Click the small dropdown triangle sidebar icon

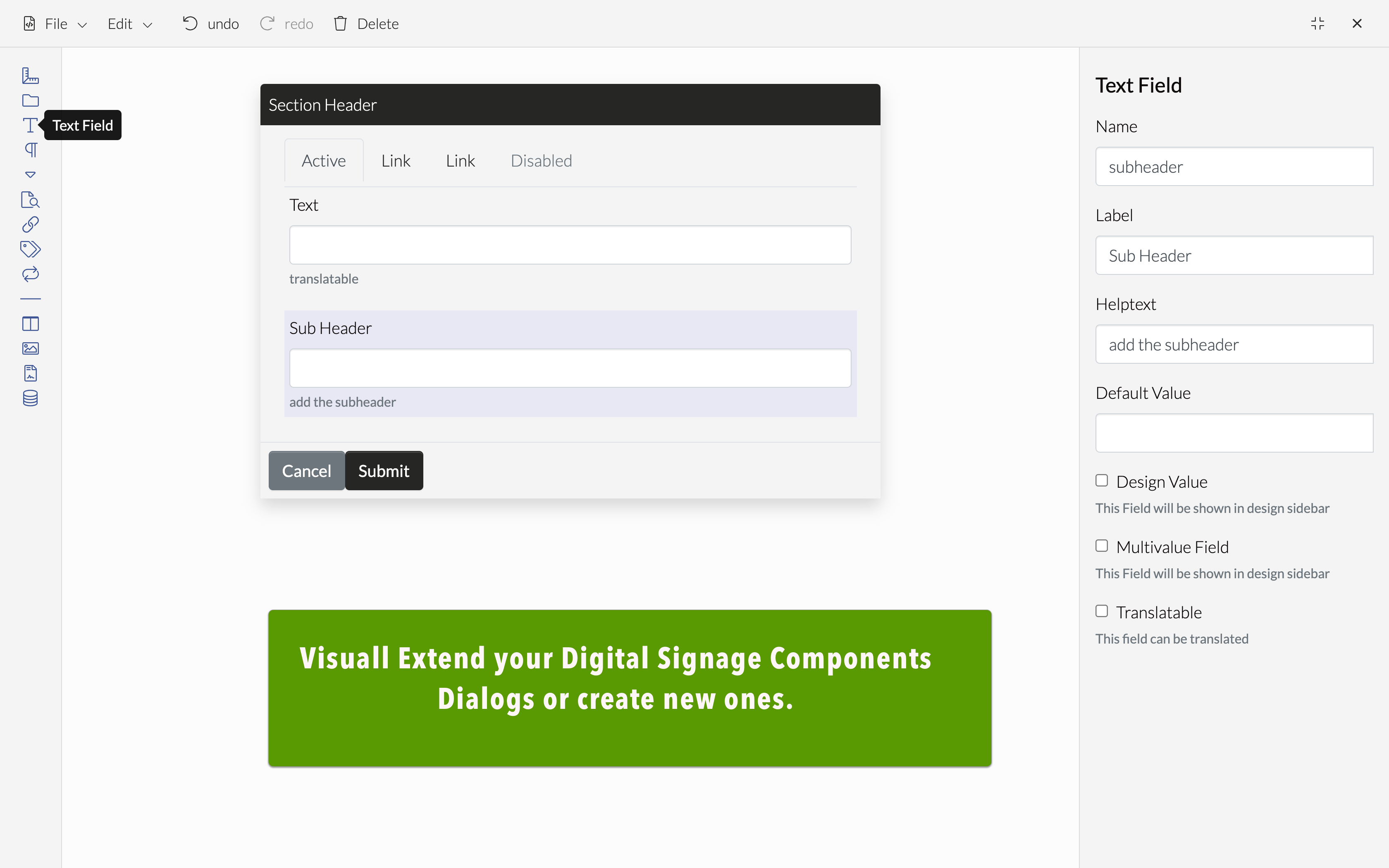tap(31, 174)
